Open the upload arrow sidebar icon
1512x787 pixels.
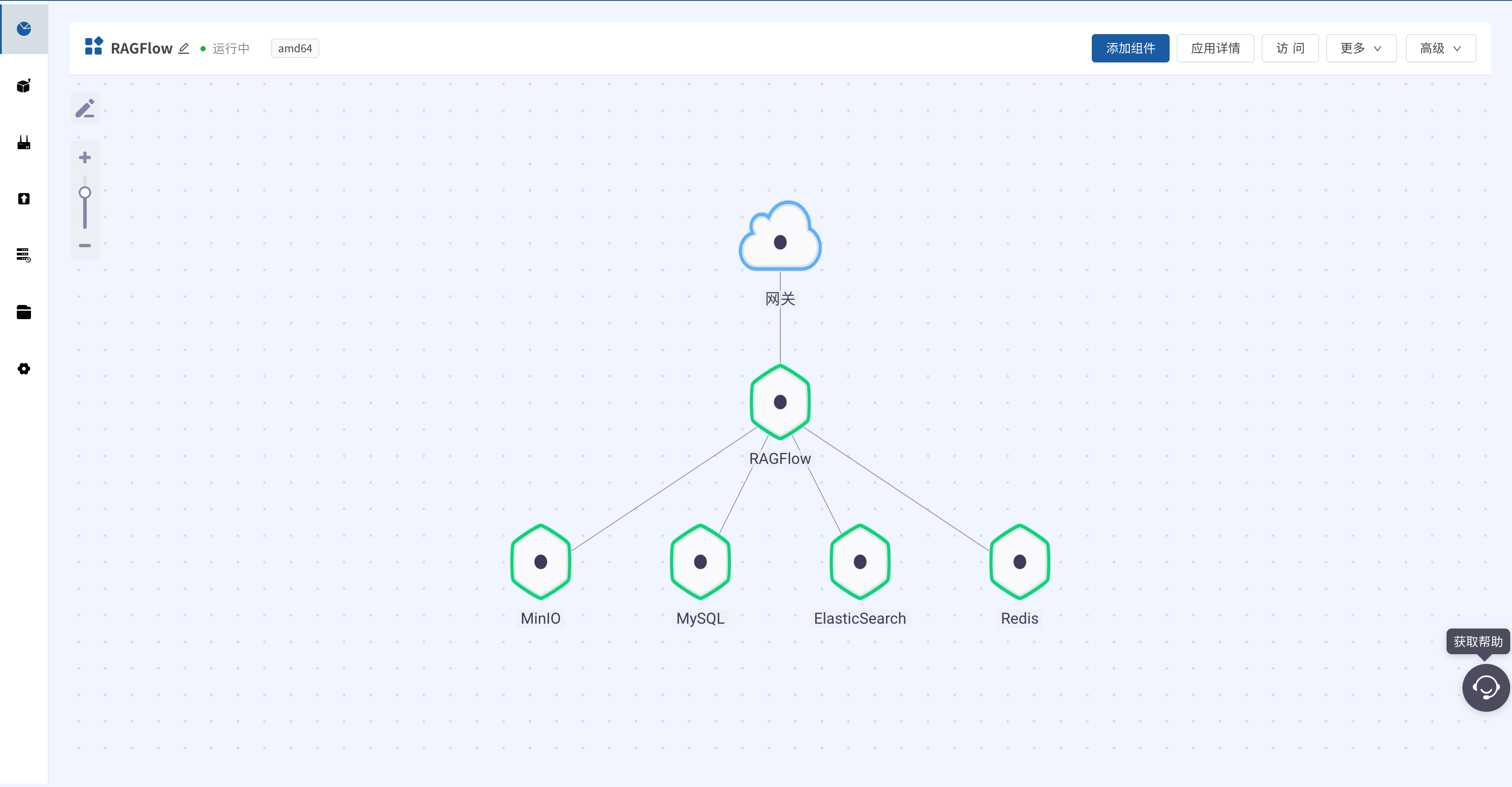click(24, 198)
